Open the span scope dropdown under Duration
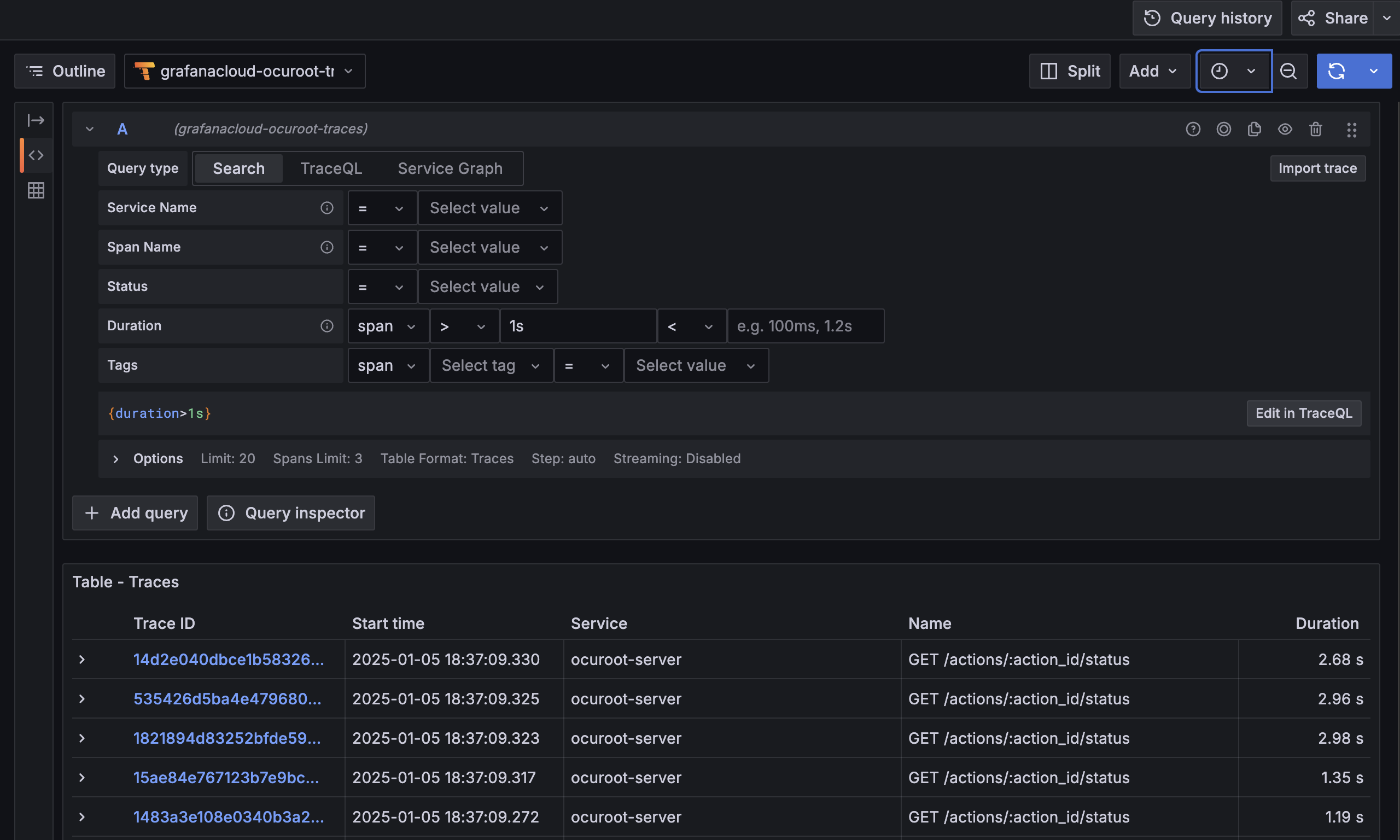The width and height of the screenshot is (1400, 840). click(388, 325)
